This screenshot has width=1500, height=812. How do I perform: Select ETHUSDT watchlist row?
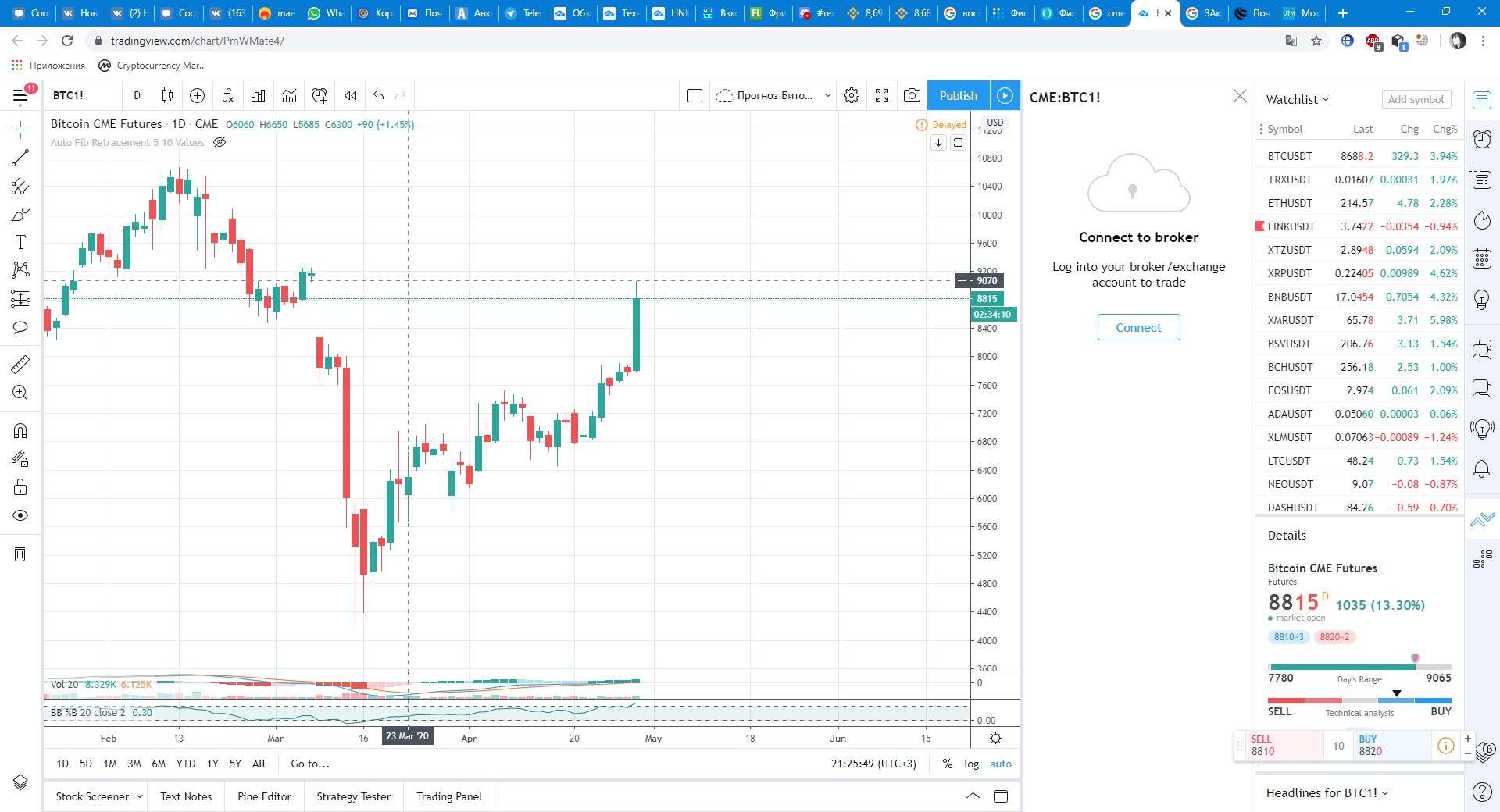(x=1358, y=203)
